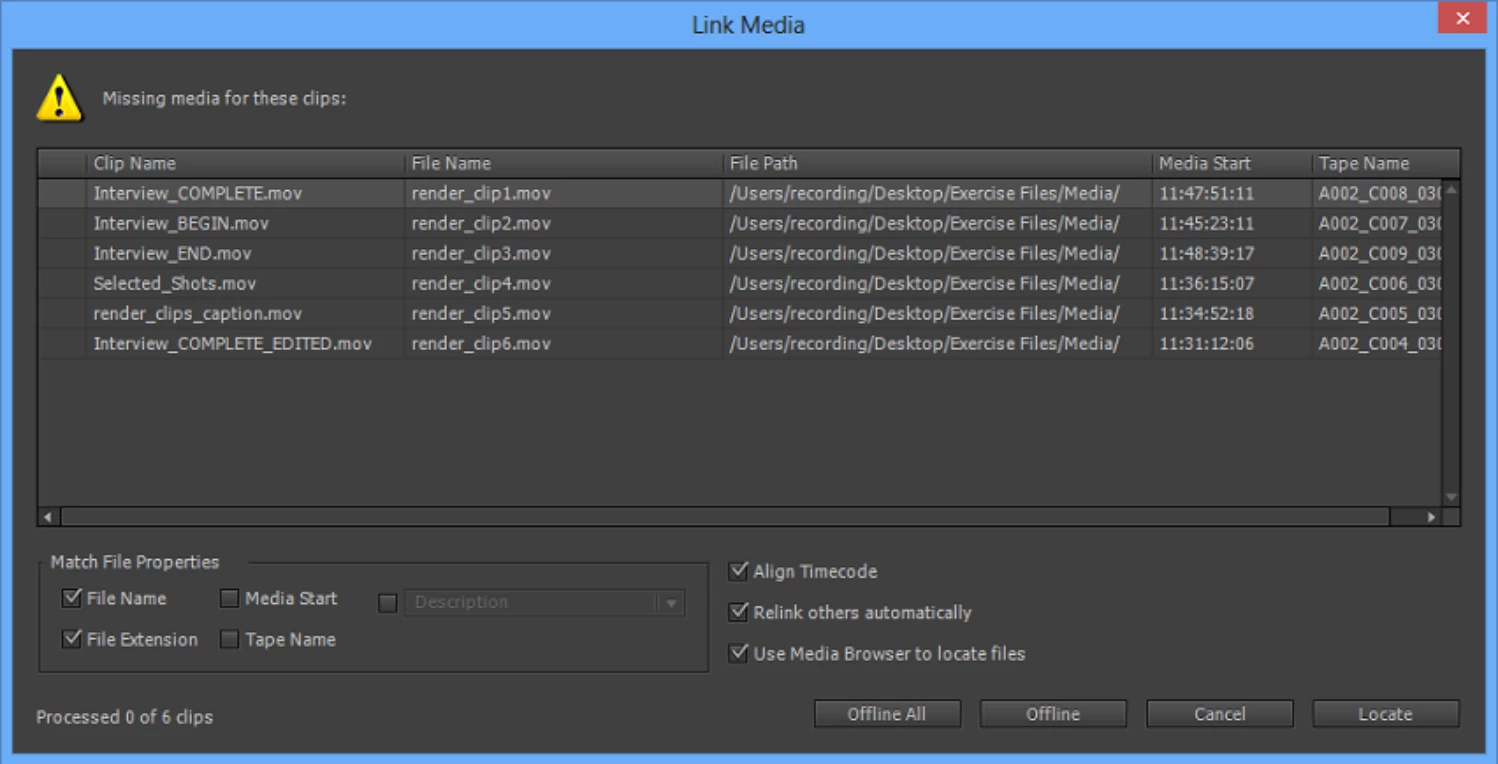Sort by the Media Start column header
The height and width of the screenshot is (764, 1498).
point(1232,163)
